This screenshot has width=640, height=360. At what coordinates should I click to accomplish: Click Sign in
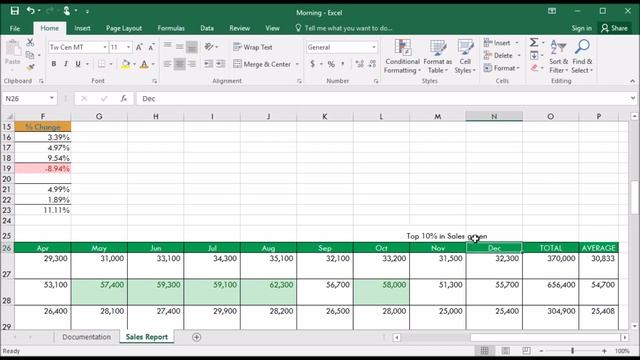pyautogui.click(x=582, y=28)
